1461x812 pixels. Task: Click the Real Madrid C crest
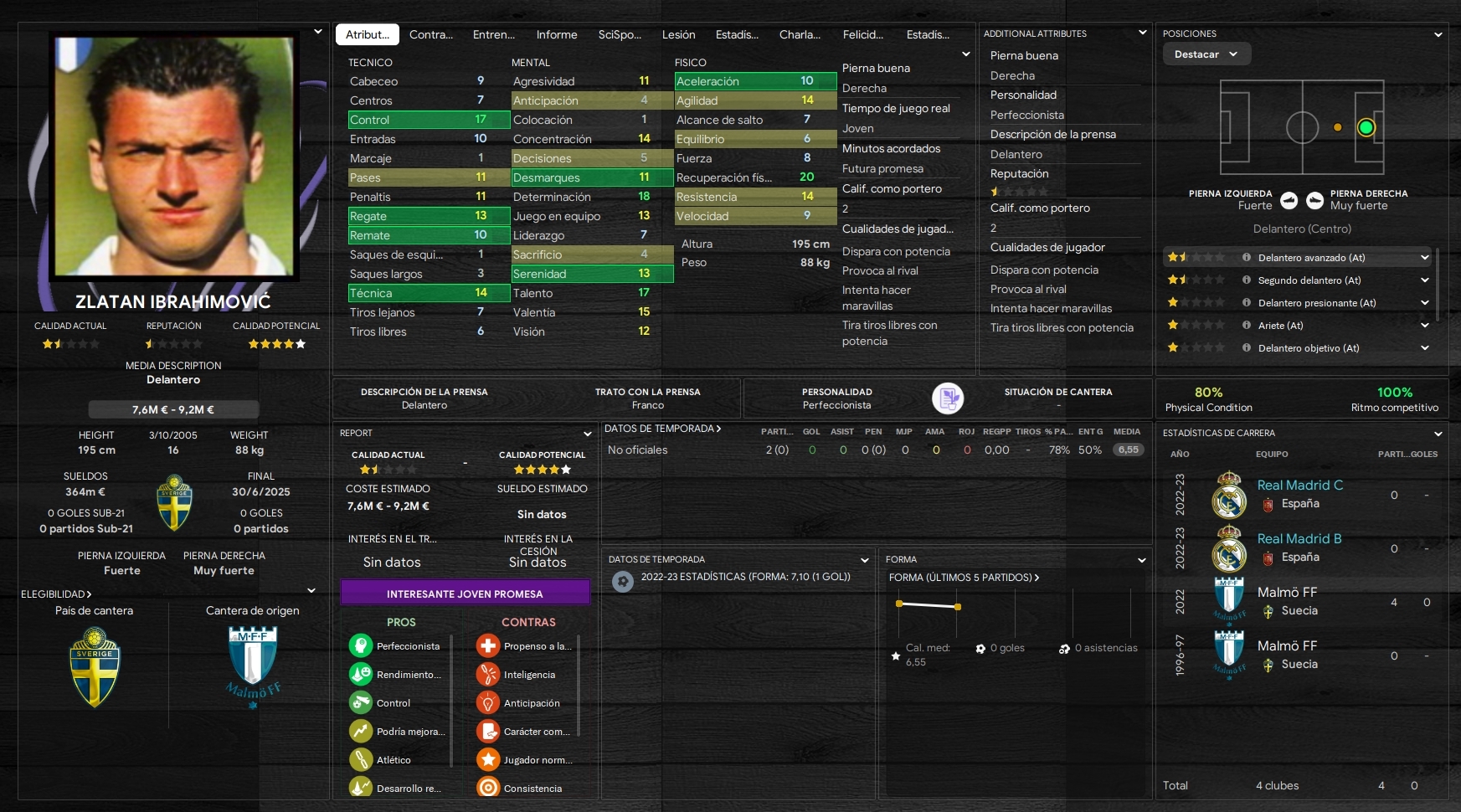(x=1229, y=495)
